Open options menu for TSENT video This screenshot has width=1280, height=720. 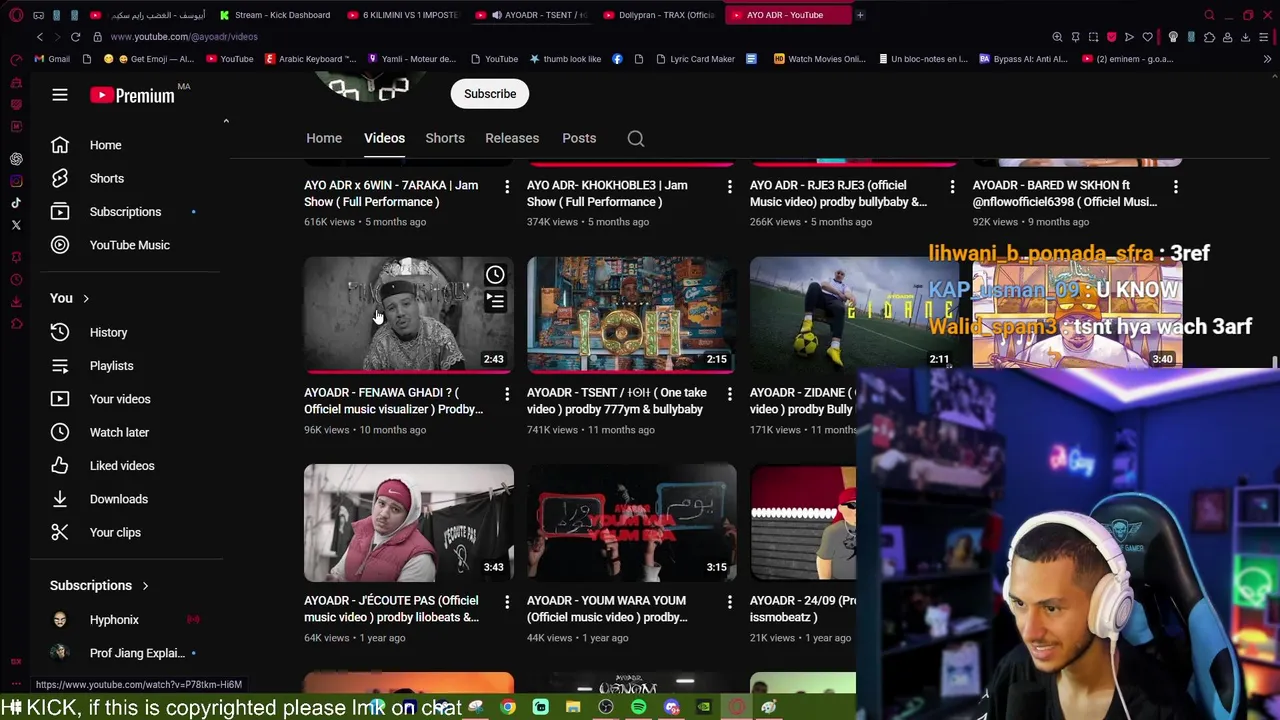click(730, 395)
